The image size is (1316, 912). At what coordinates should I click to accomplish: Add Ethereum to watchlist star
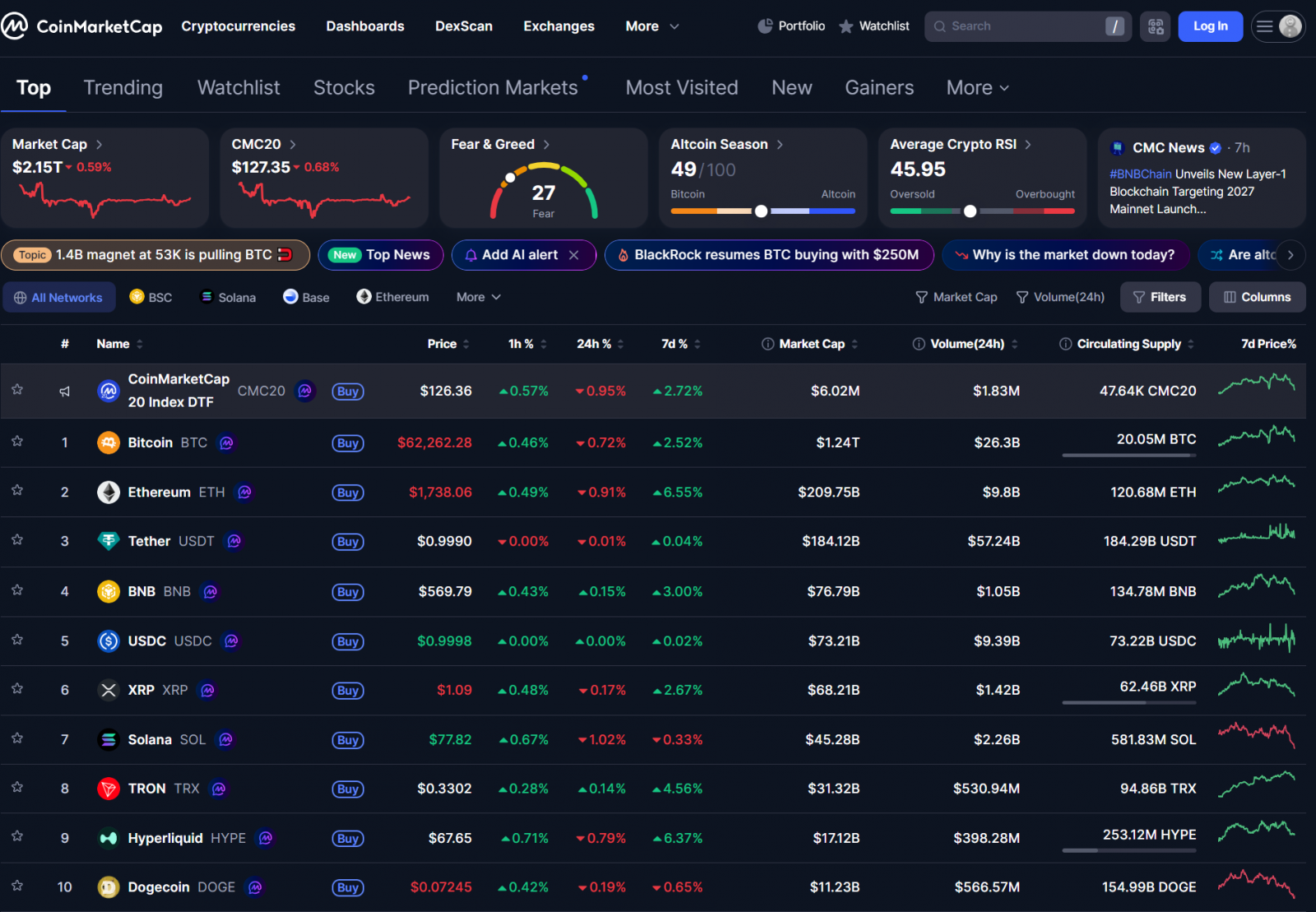[17, 490]
